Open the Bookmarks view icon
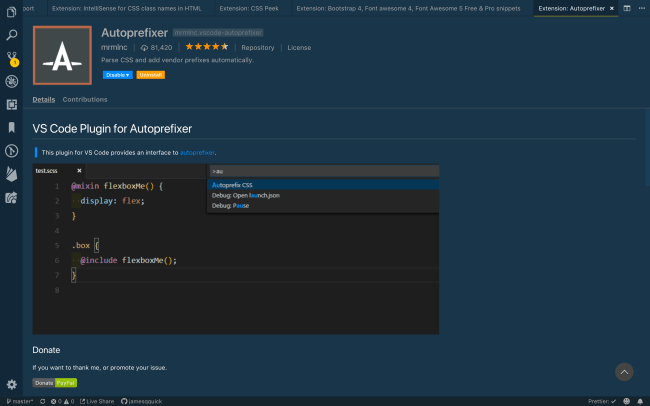 click(x=12, y=127)
